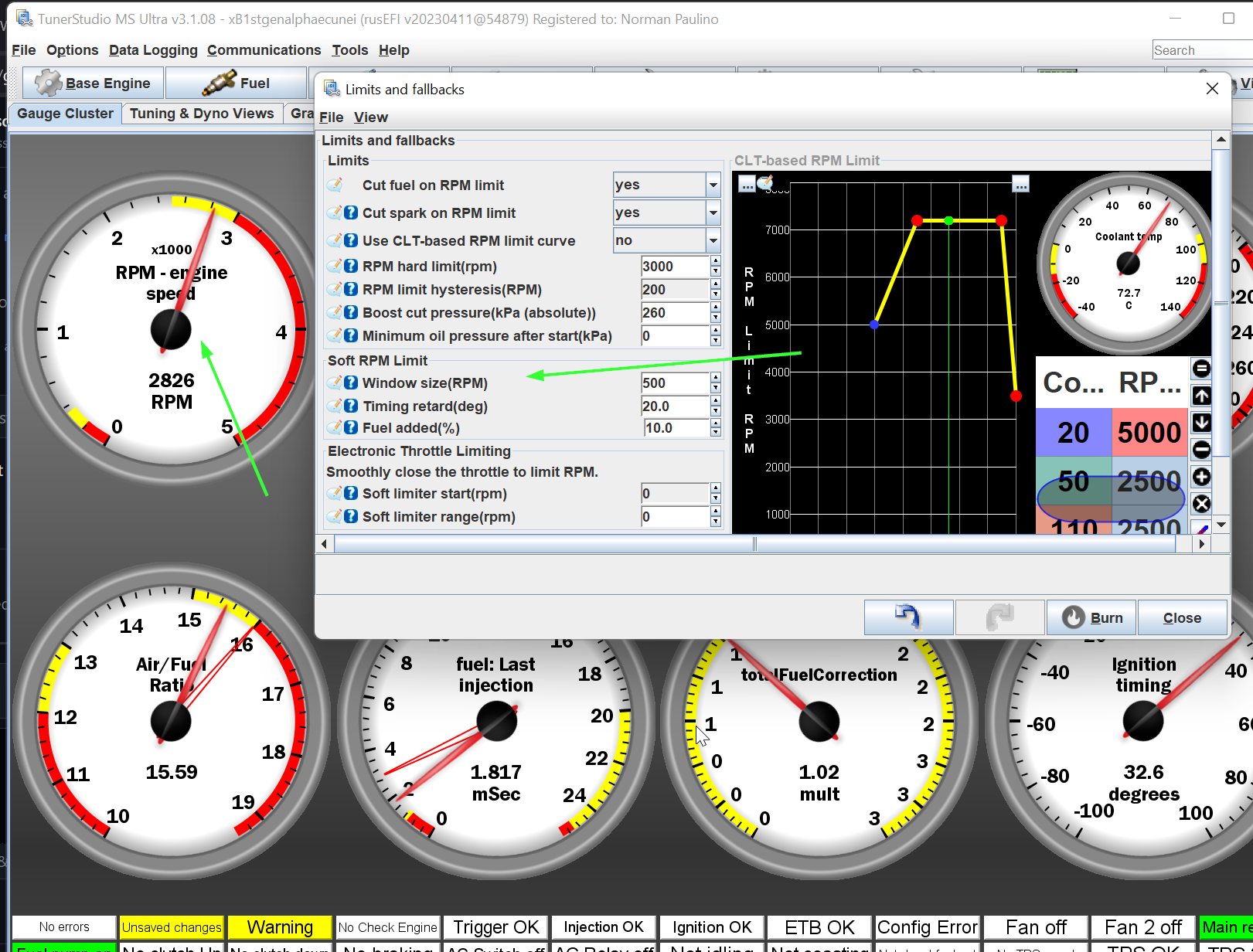Increment RPM hard limit with its spinner arrow

point(715,263)
